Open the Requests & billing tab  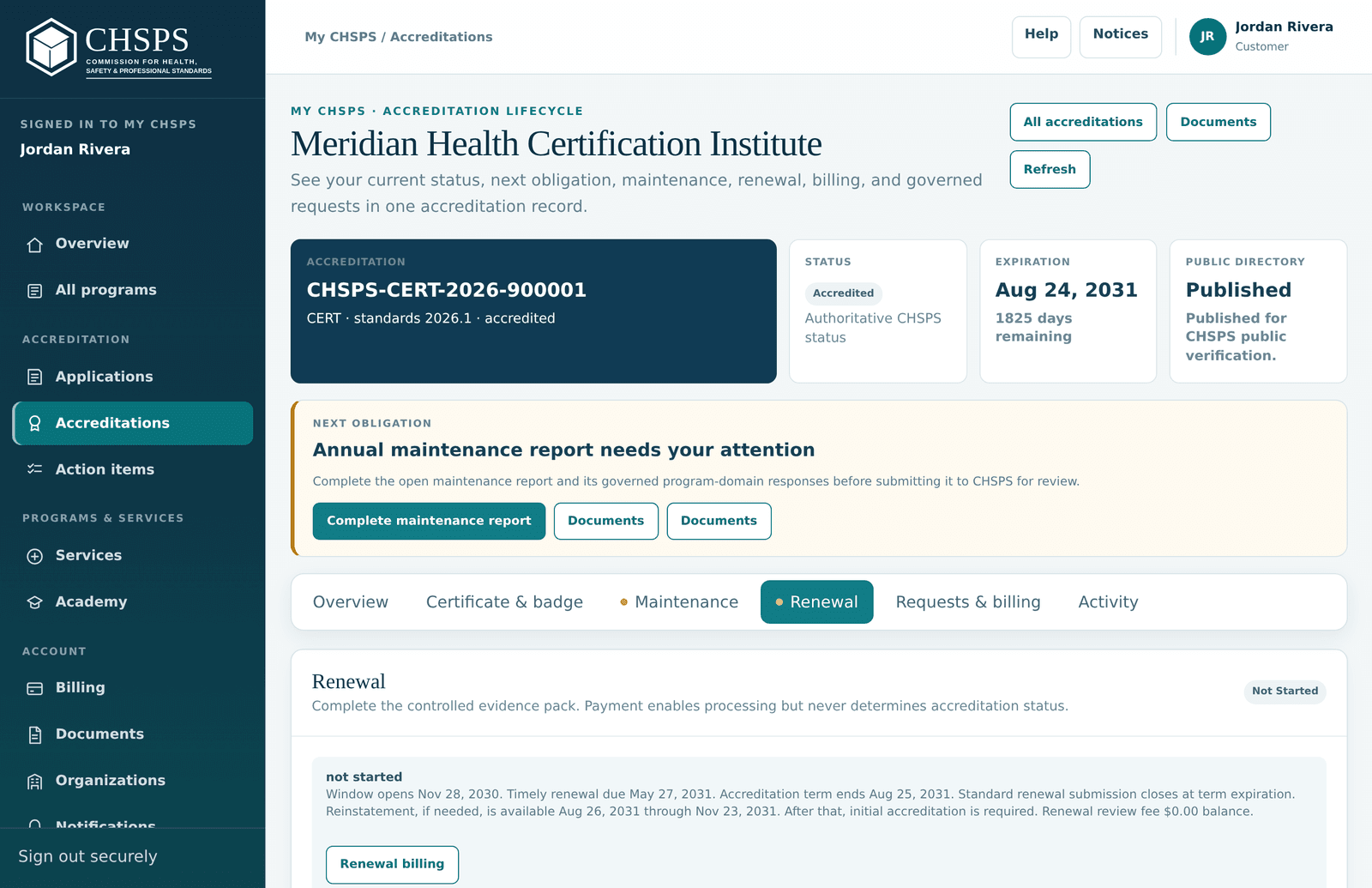point(968,602)
